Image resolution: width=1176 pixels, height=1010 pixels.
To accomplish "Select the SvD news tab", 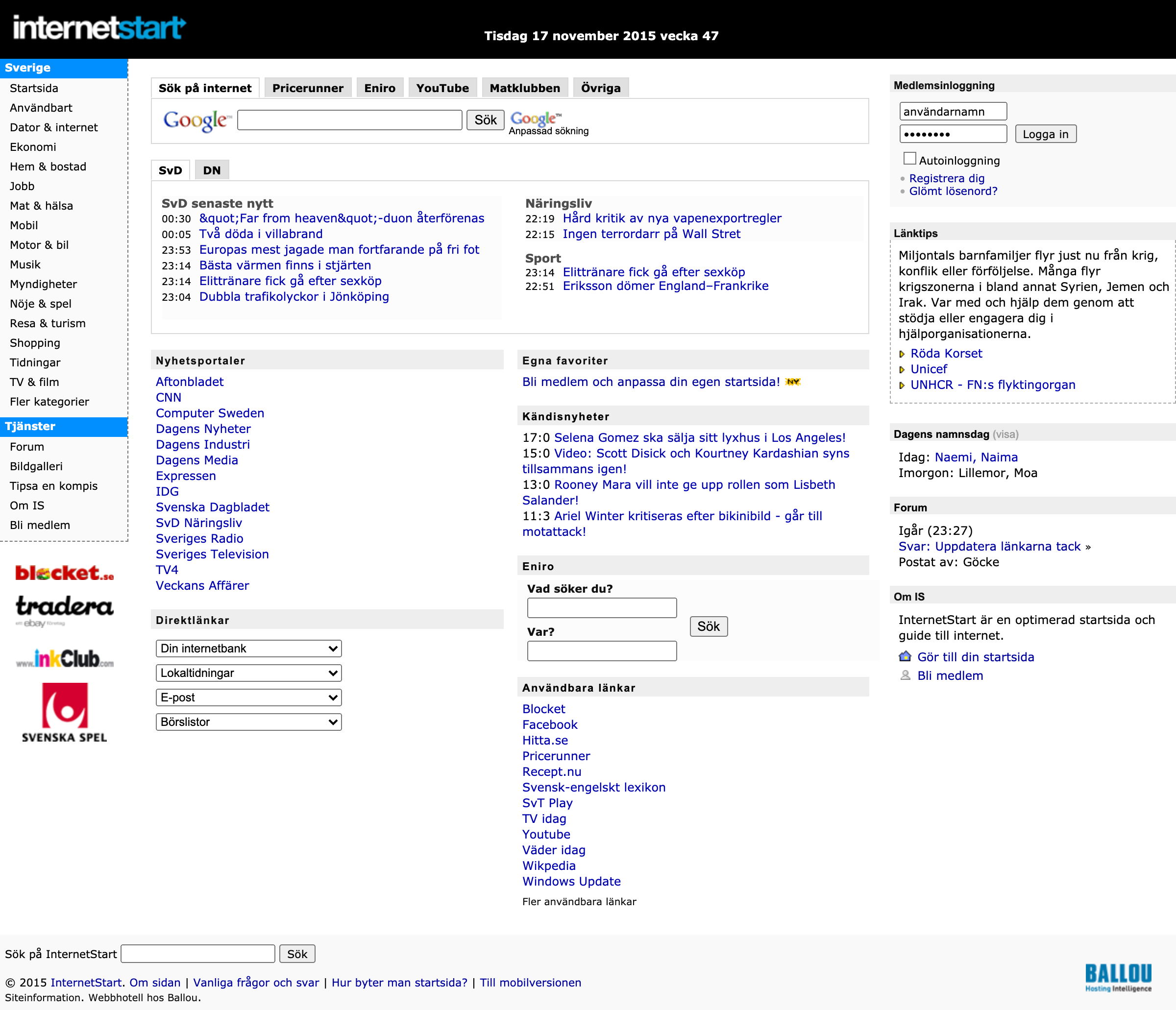I will pos(170,170).
